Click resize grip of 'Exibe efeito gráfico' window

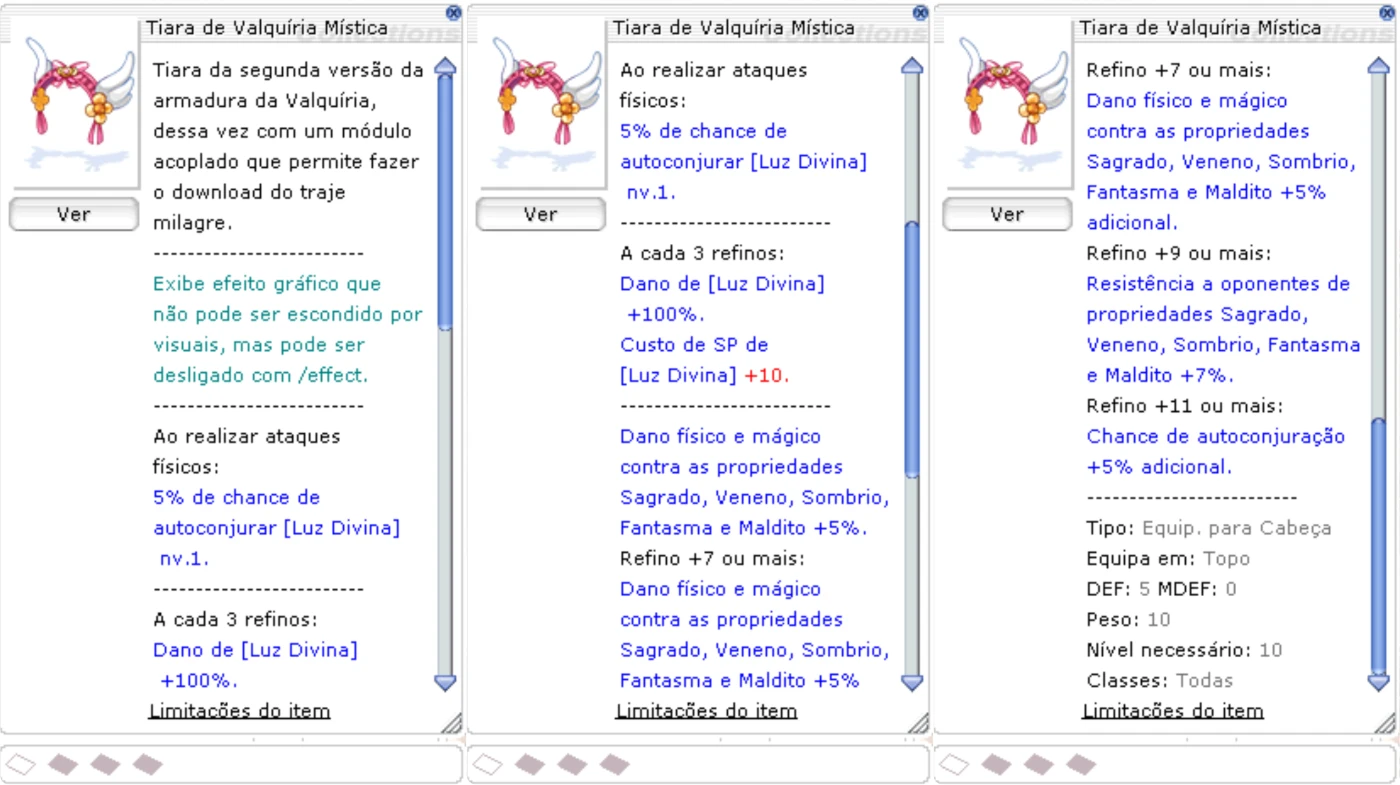[451, 722]
